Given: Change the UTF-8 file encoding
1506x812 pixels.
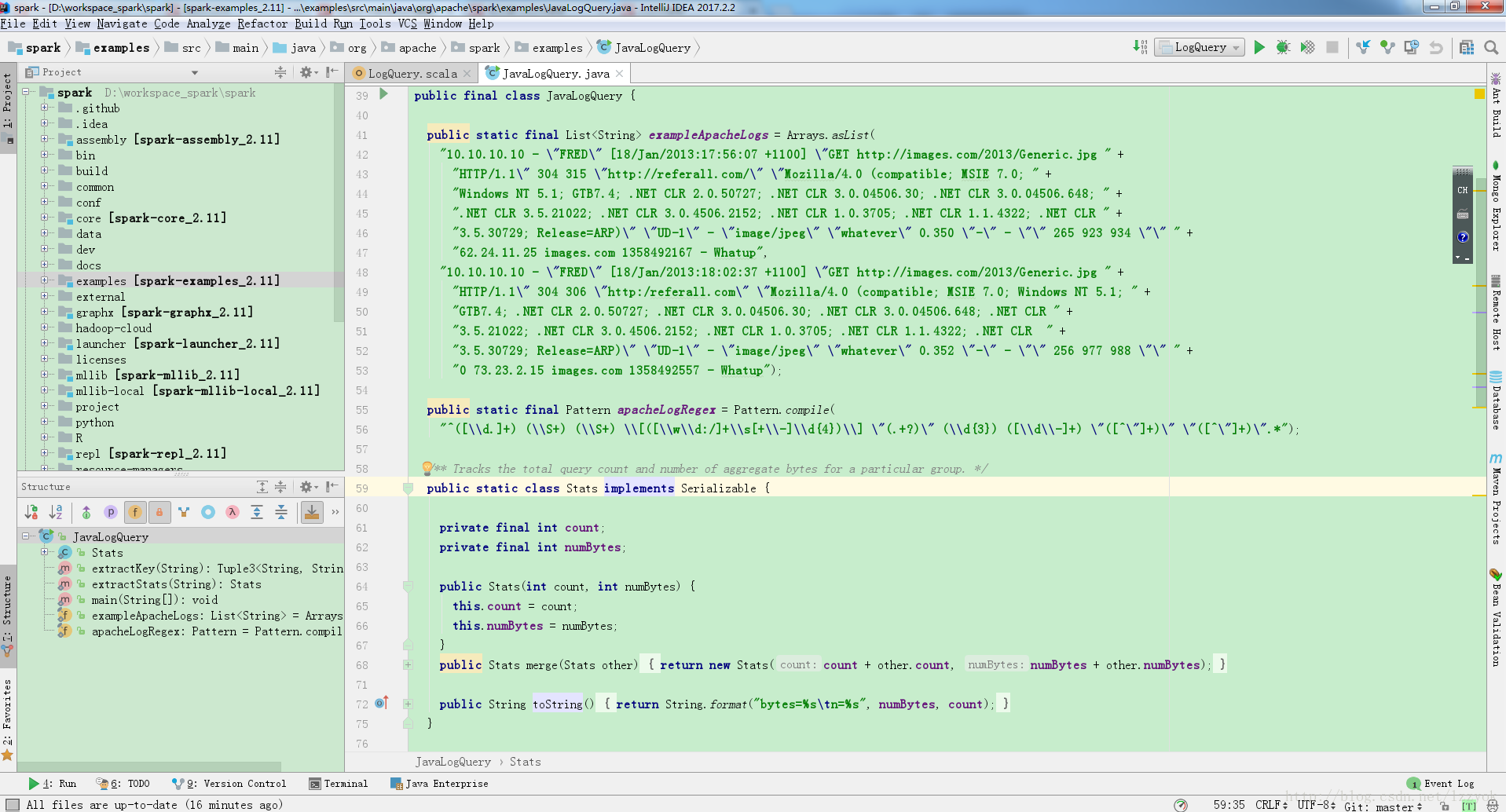Looking at the screenshot, I should point(1317,805).
